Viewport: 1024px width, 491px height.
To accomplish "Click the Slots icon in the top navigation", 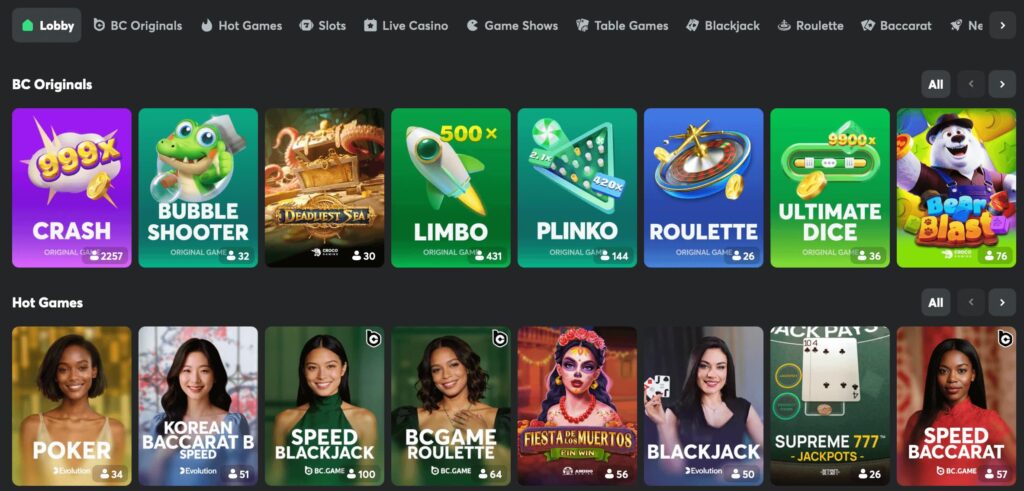I will (306, 25).
